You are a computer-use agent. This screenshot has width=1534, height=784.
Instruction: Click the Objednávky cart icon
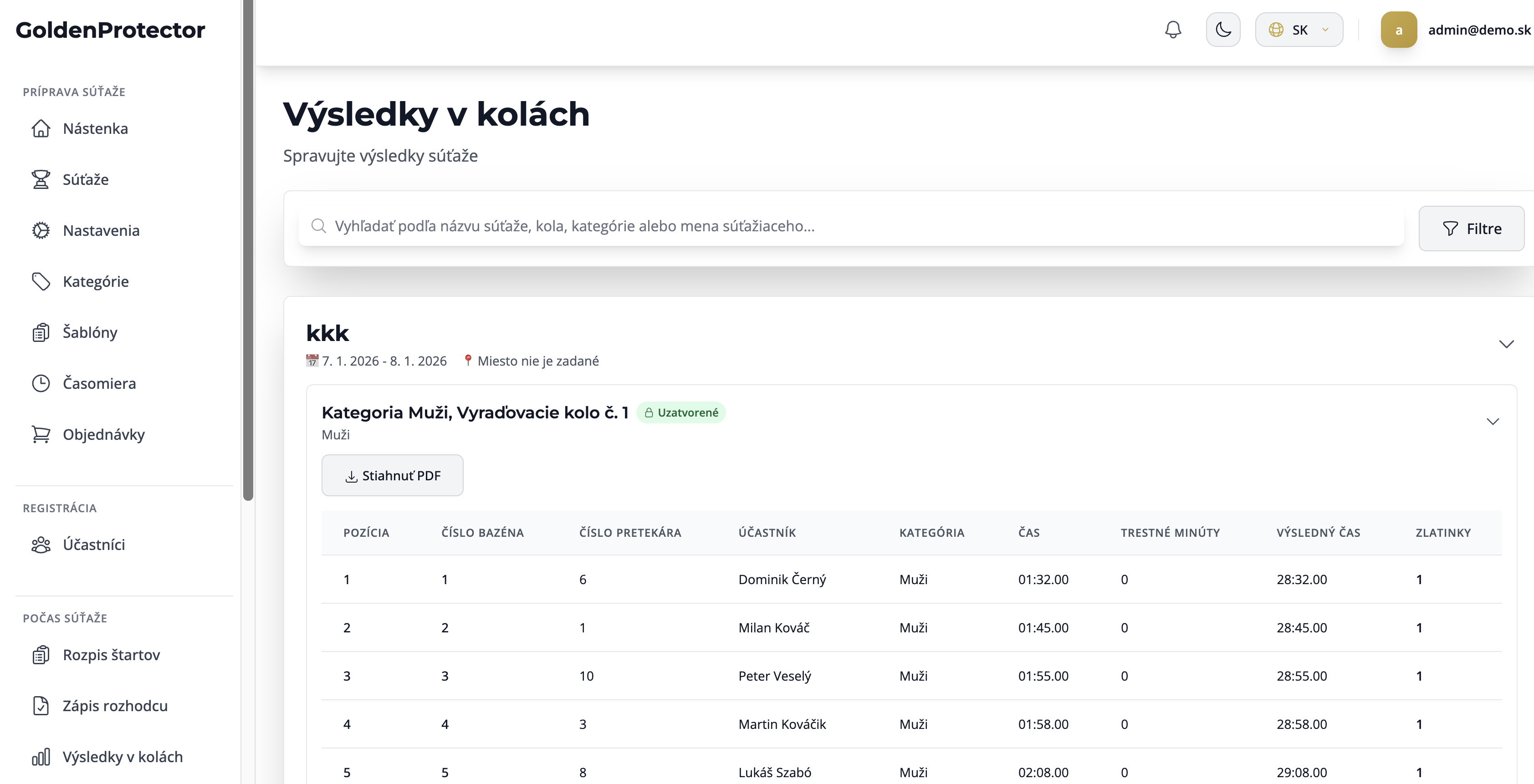[x=41, y=434]
